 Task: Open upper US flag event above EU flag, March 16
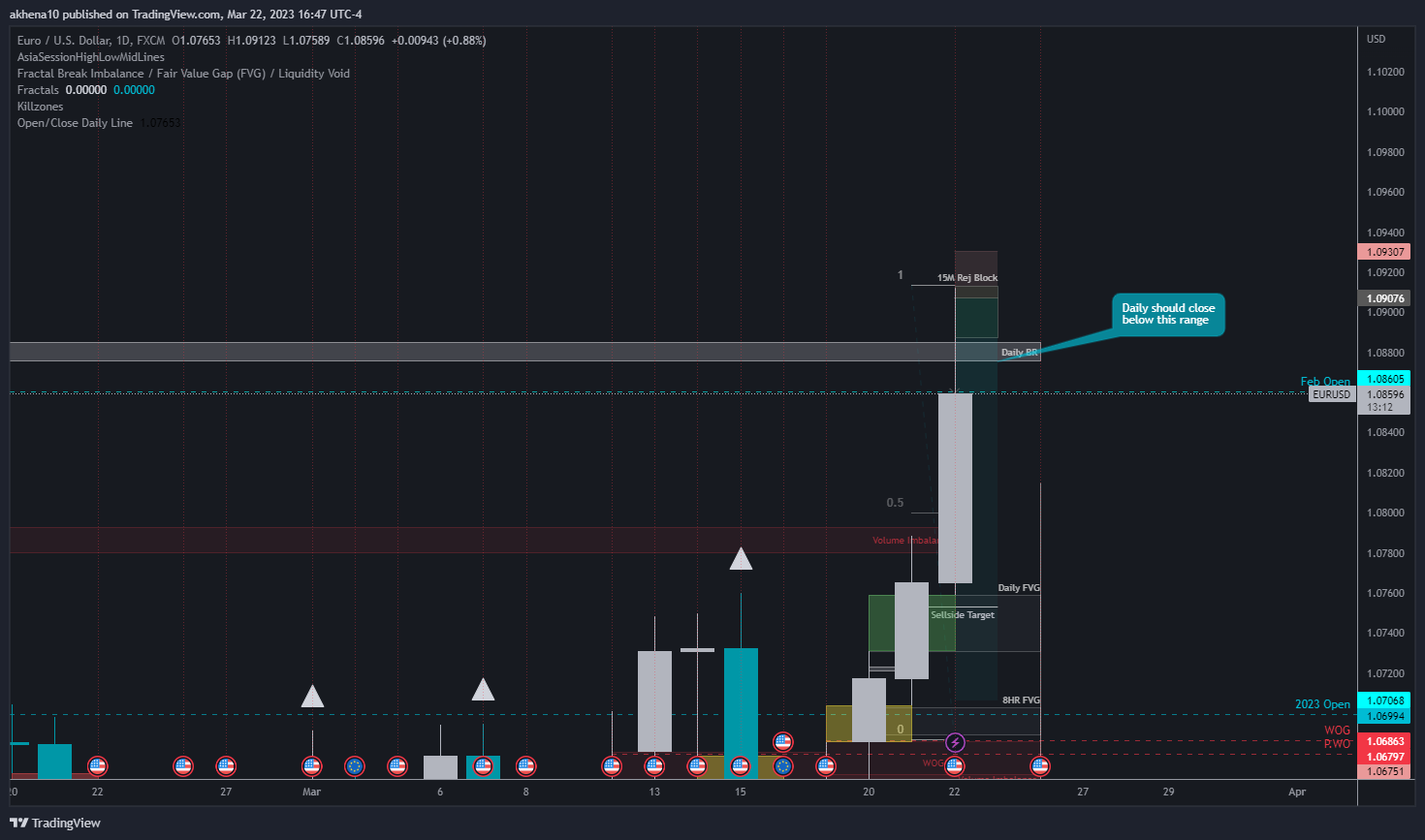(783, 743)
